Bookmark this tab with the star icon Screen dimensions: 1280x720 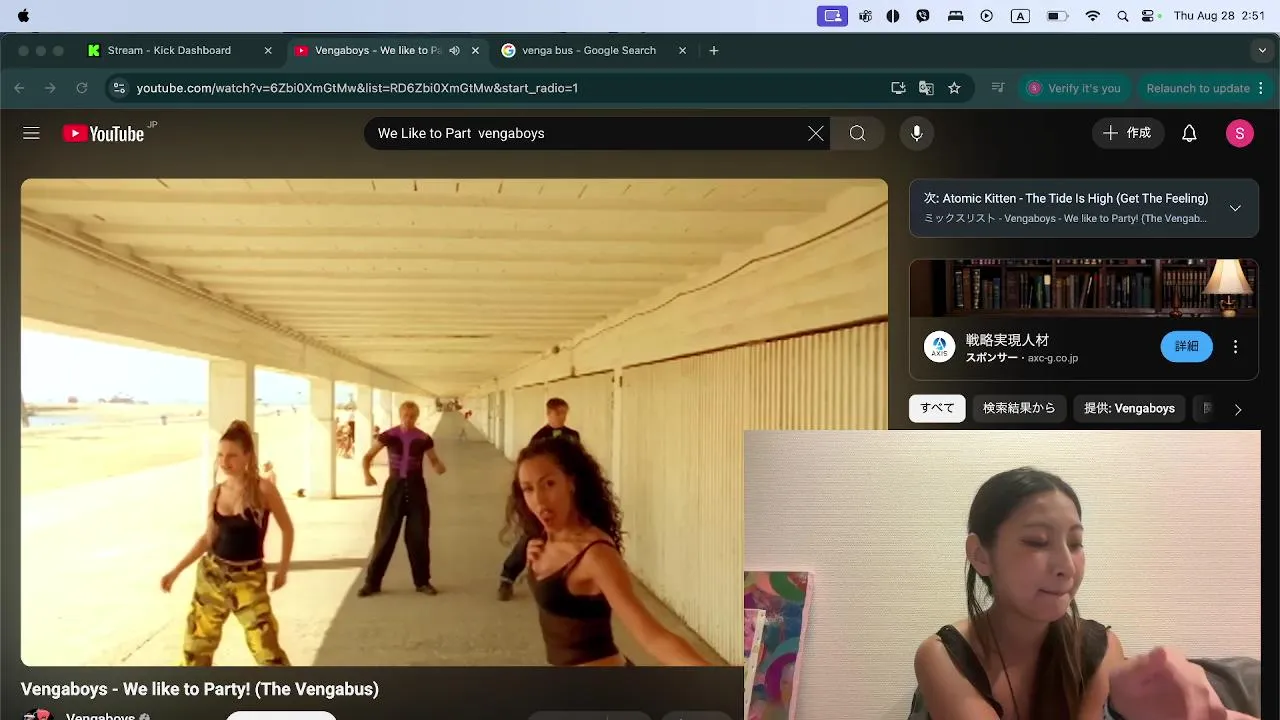[954, 88]
